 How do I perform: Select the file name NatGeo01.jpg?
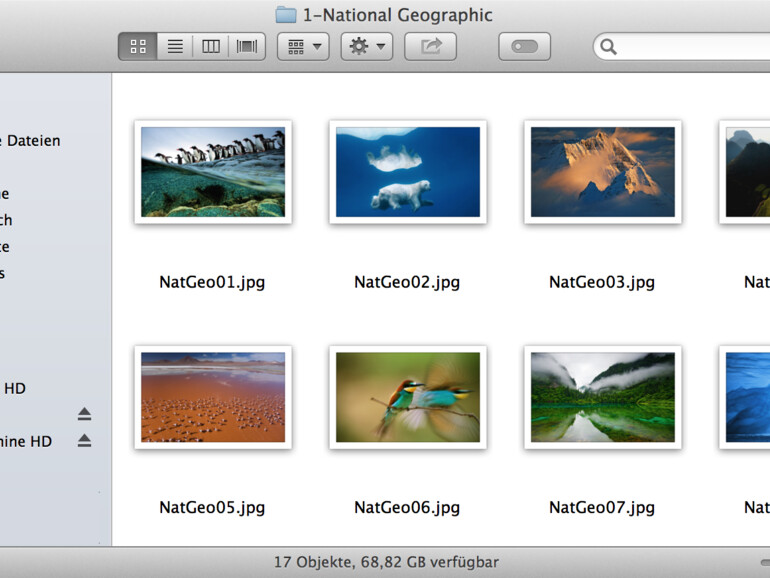pyautogui.click(x=212, y=282)
